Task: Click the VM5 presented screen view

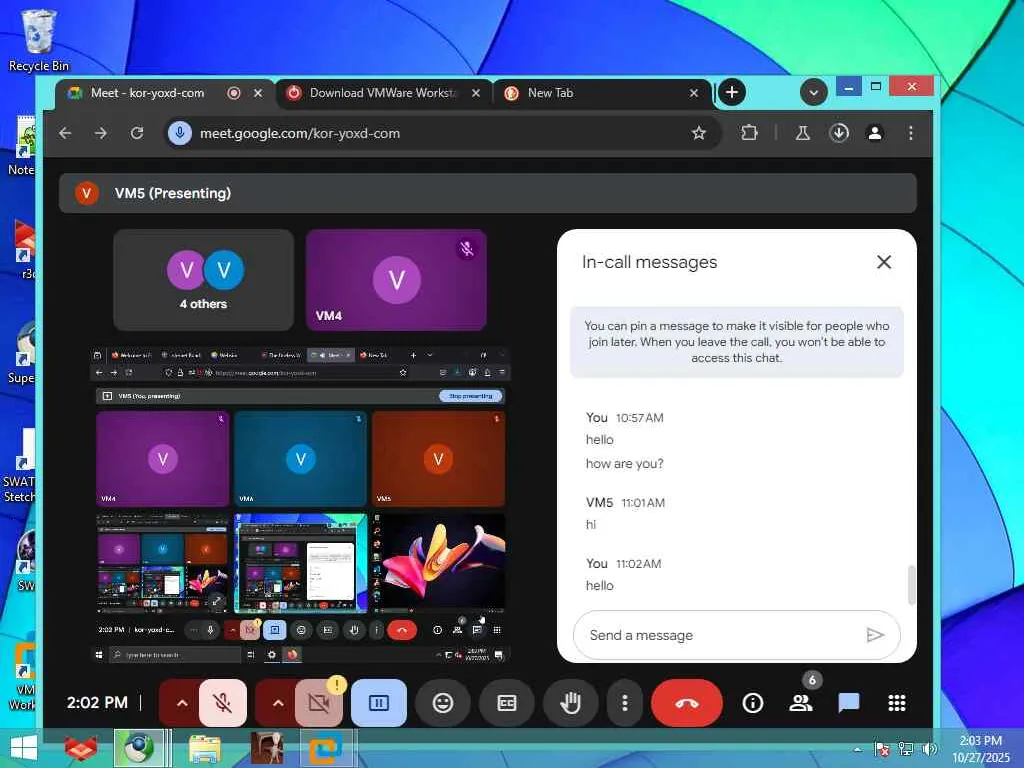Action: [x=300, y=505]
